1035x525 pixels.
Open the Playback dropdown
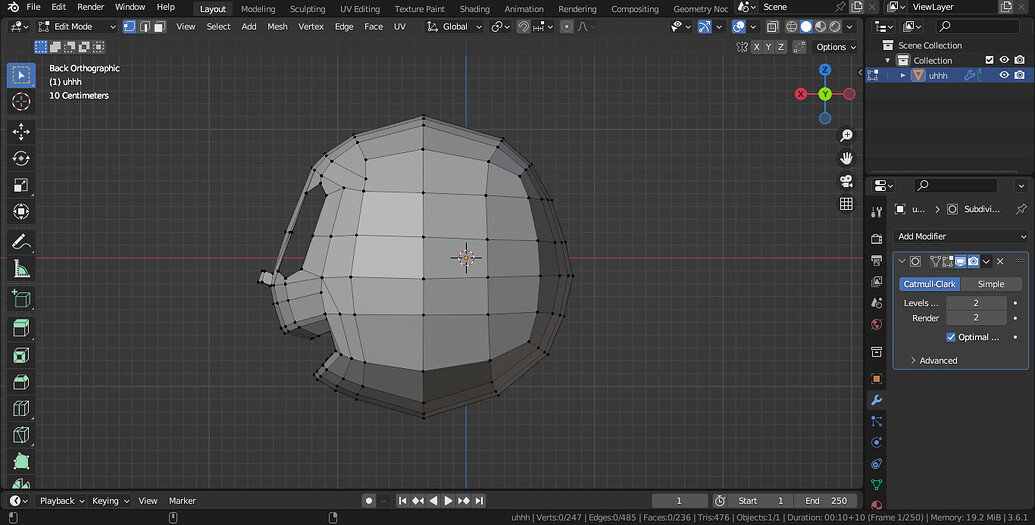pos(62,501)
